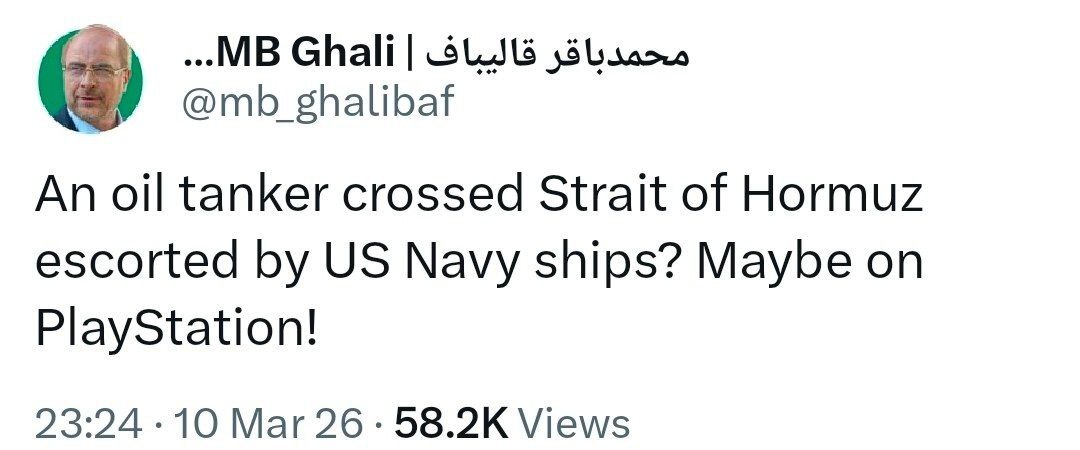Click the truncated name ellipsis
This screenshot has height=450, width=1080.
[197, 58]
